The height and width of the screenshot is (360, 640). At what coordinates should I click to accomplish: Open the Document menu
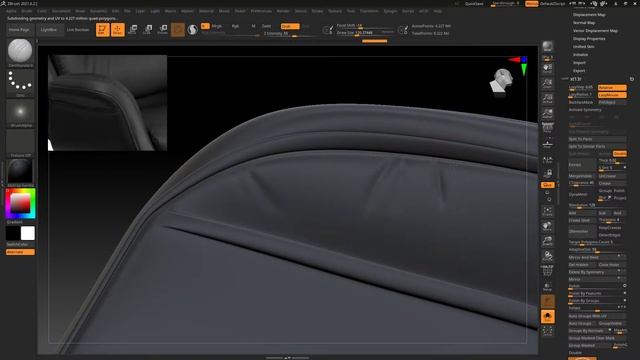tap(61, 11)
